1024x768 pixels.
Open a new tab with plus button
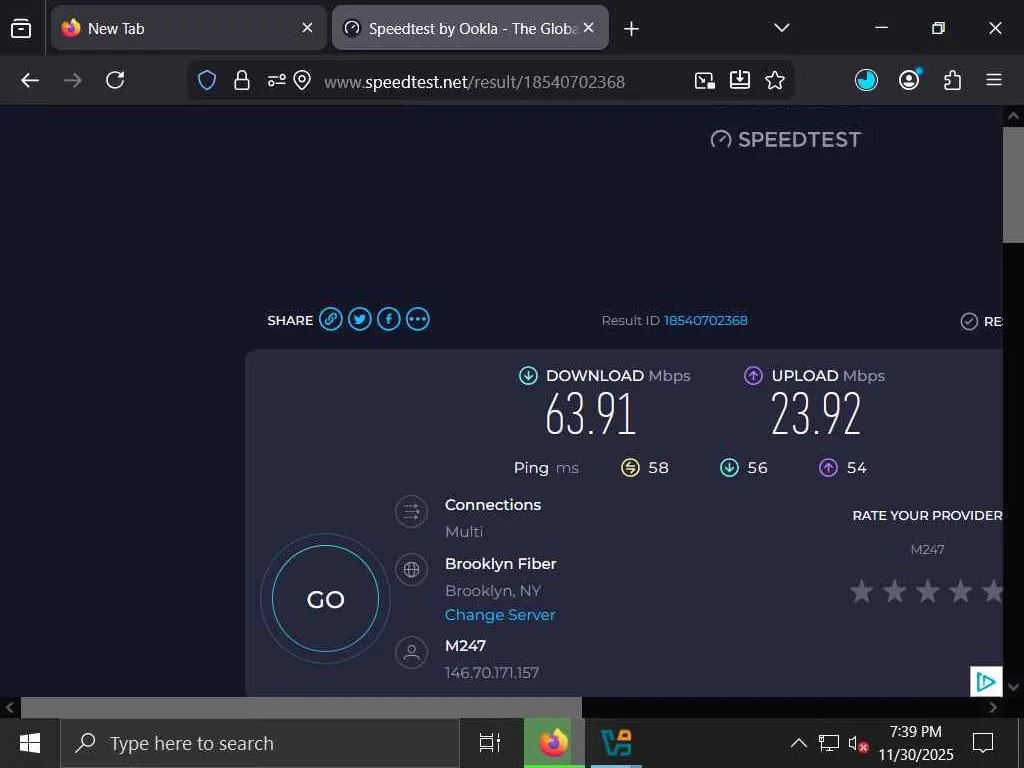click(x=631, y=29)
